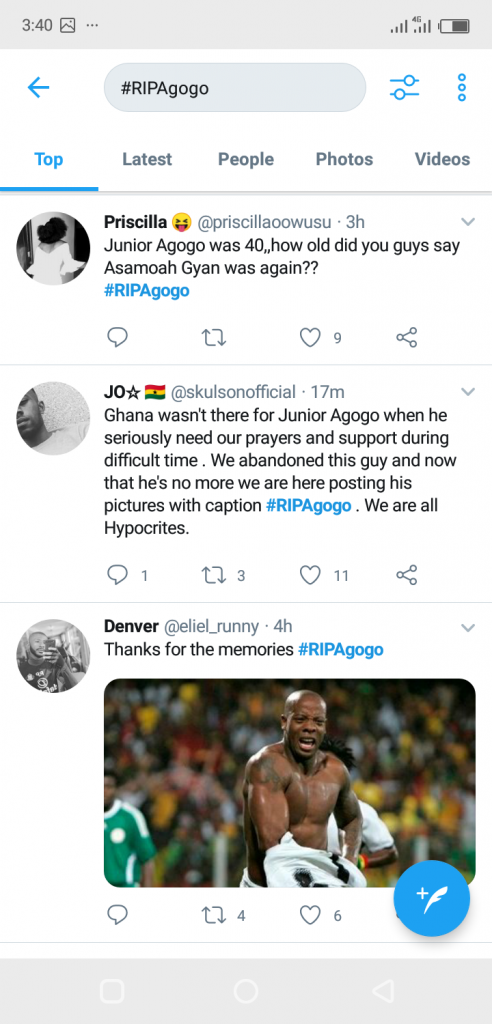492x1024 pixels.
Task: Open the footballer photo in Denver's tweet
Action: tap(289, 782)
